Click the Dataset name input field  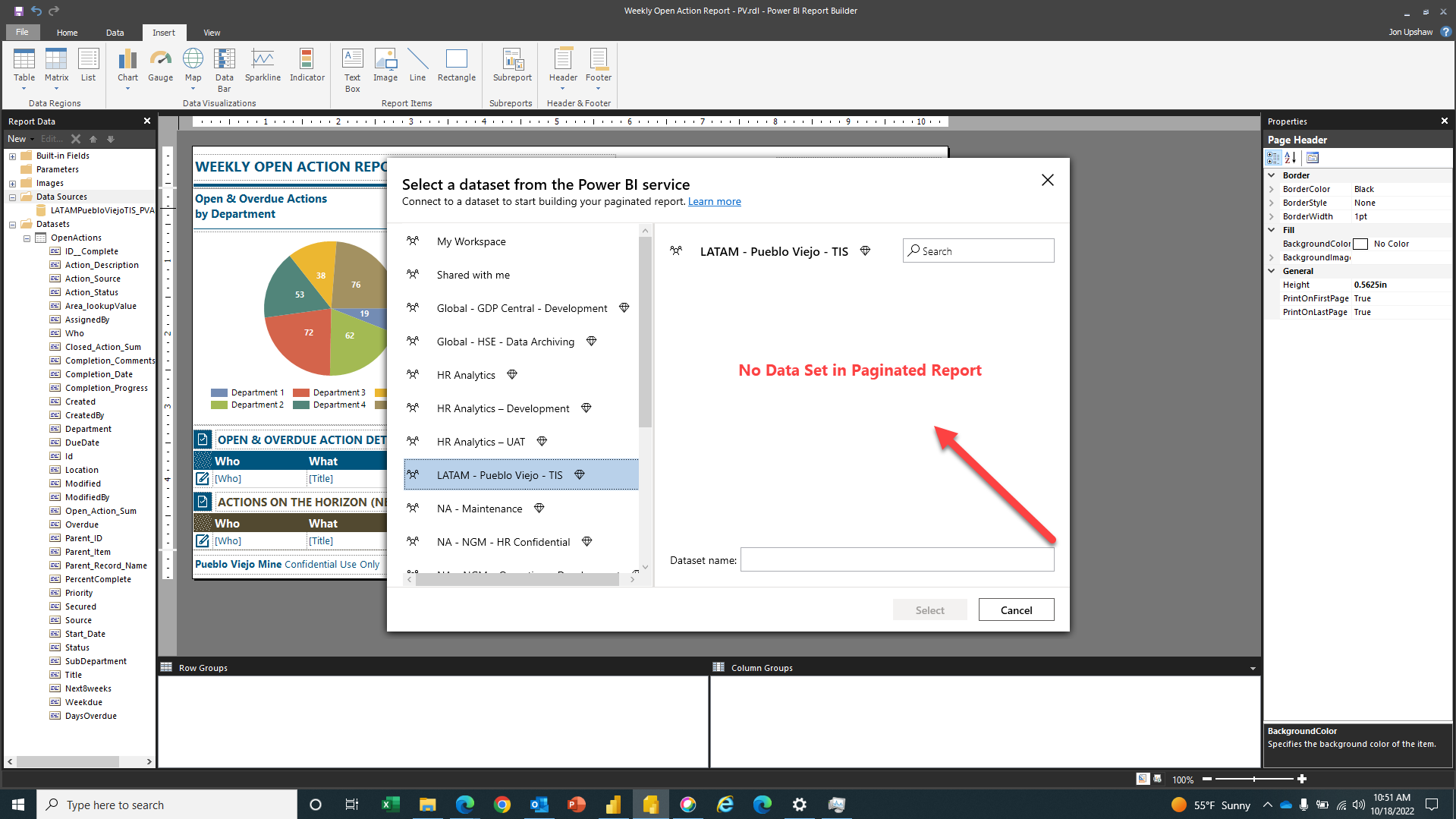pyautogui.click(x=897, y=560)
